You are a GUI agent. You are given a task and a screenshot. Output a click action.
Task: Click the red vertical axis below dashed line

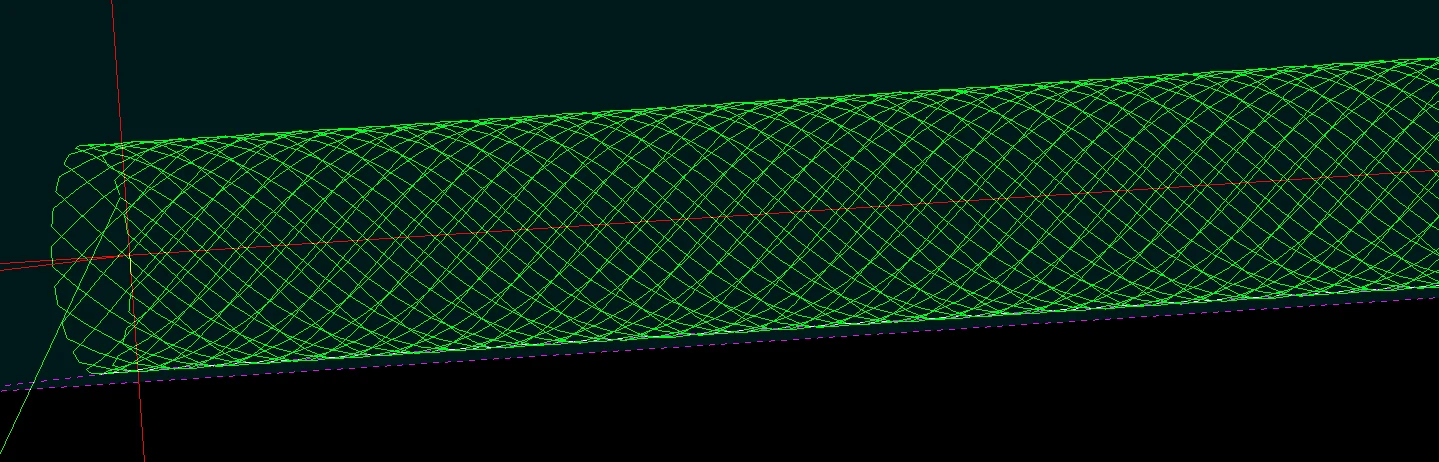tap(141, 420)
